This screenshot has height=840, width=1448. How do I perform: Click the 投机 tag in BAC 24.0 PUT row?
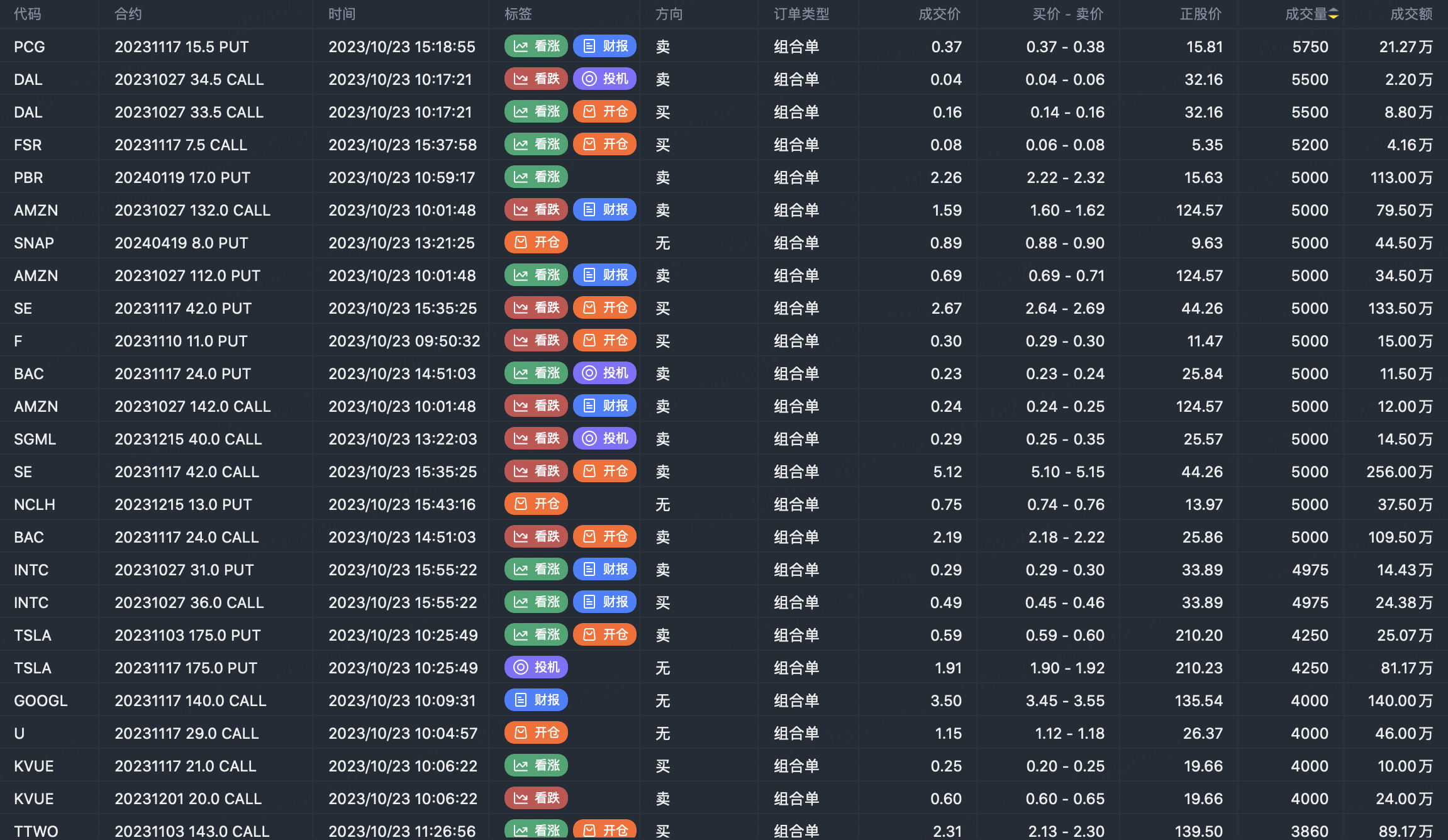coord(604,373)
